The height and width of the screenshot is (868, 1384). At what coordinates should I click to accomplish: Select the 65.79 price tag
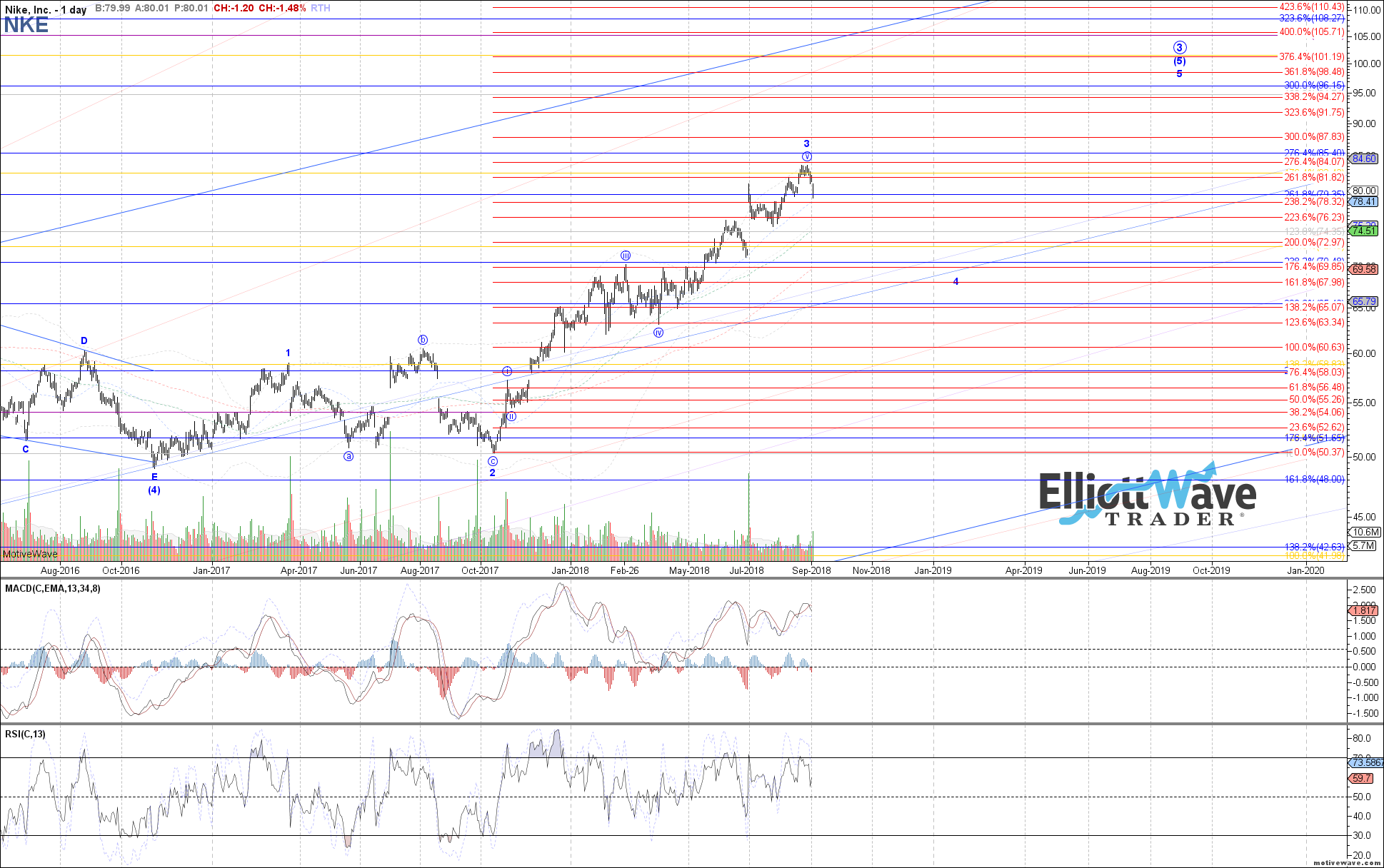[x=1365, y=301]
